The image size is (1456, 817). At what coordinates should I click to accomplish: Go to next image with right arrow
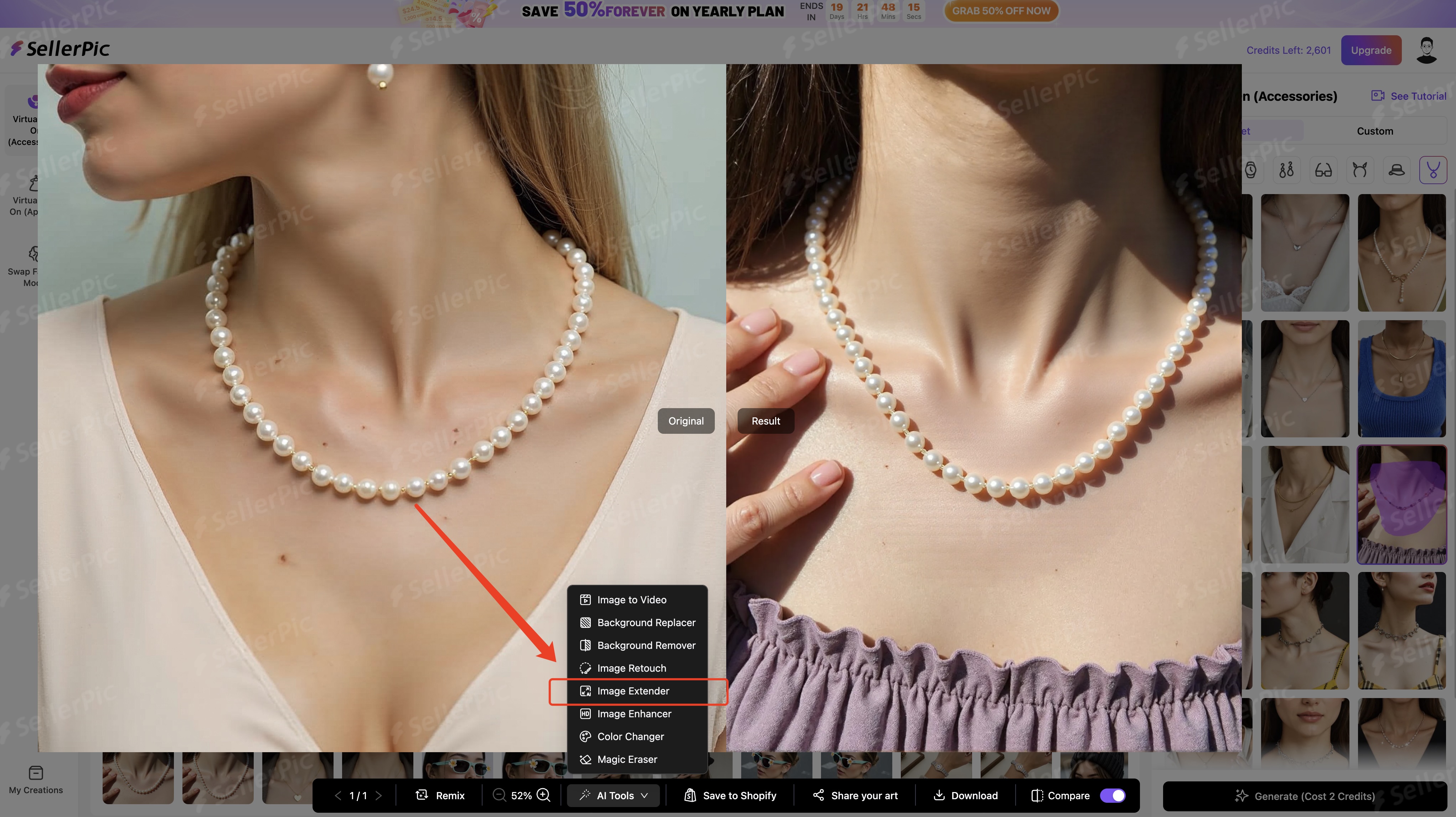click(x=379, y=796)
